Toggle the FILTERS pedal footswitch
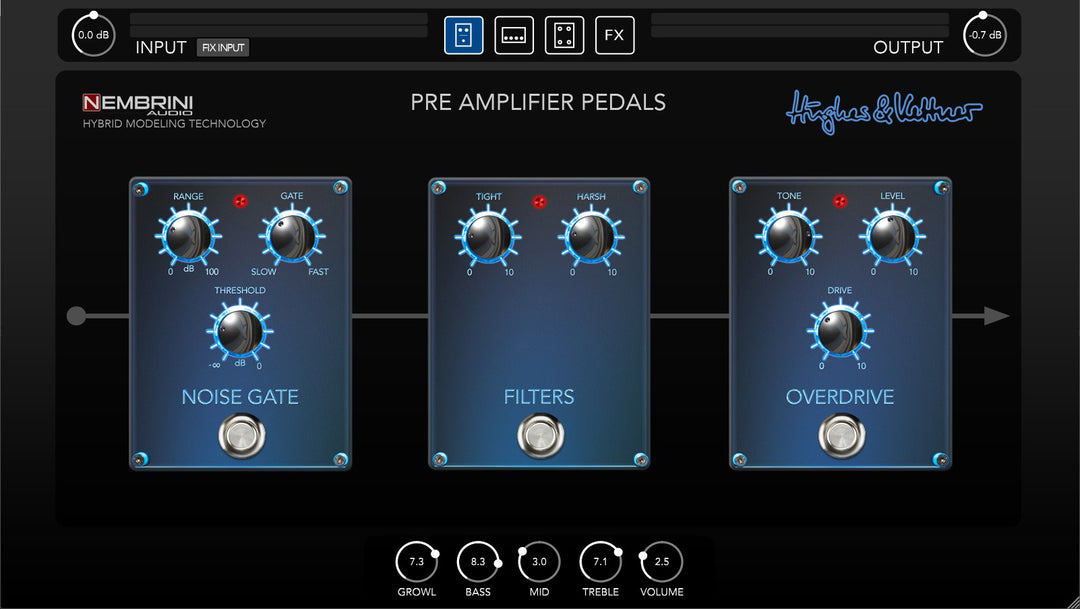The image size is (1080, 609). pos(539,434)
